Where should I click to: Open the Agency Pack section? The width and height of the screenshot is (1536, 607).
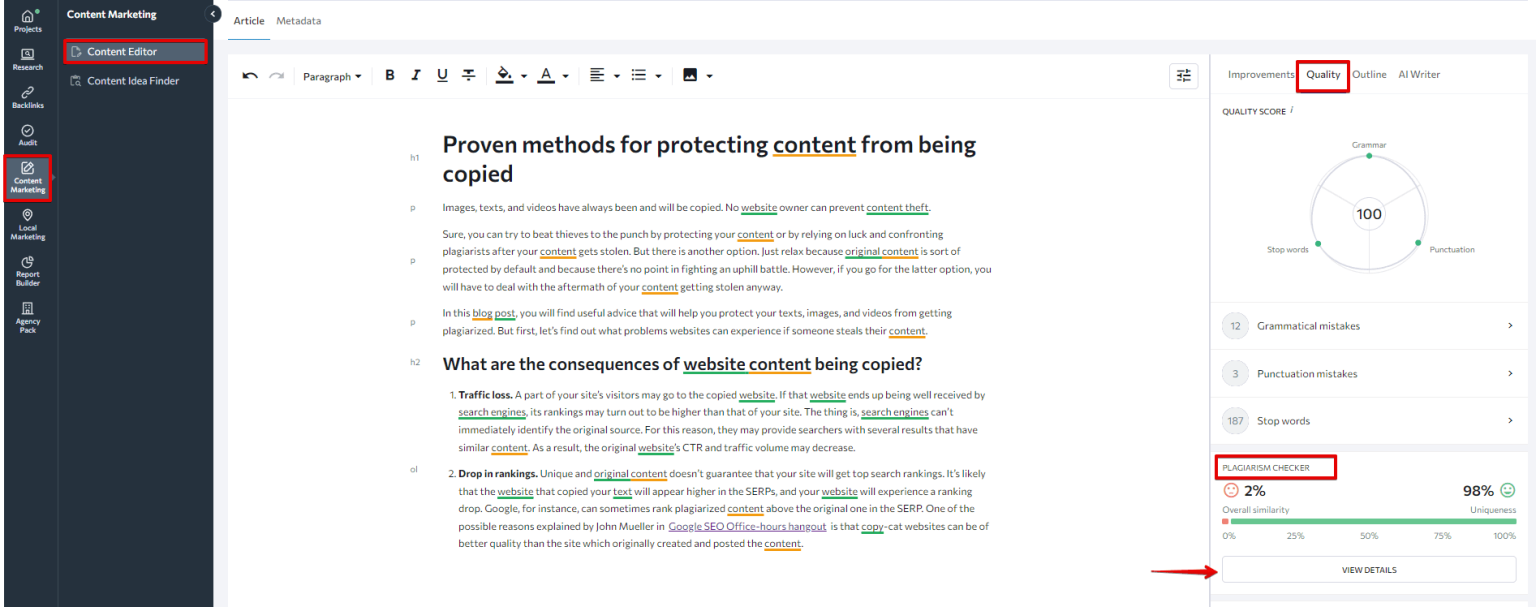point(27,315)
